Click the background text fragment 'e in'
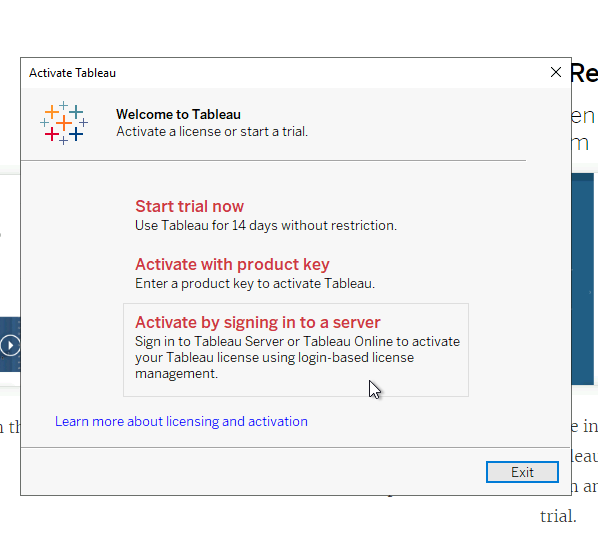Screen dimensions: 598x536 pos(584,426)
